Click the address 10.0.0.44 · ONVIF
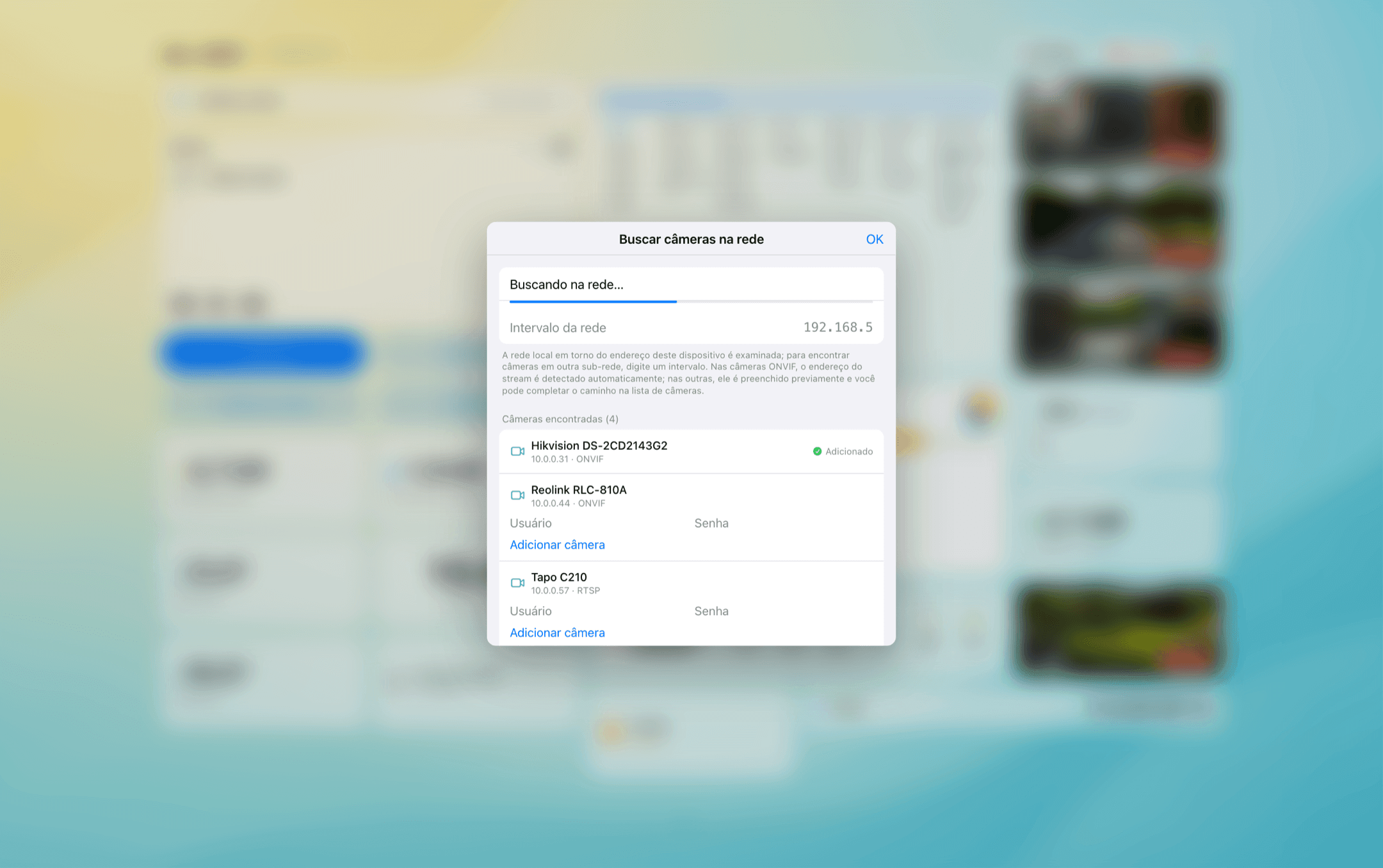This screenshot has width=1383, height=868. point(567,504)
